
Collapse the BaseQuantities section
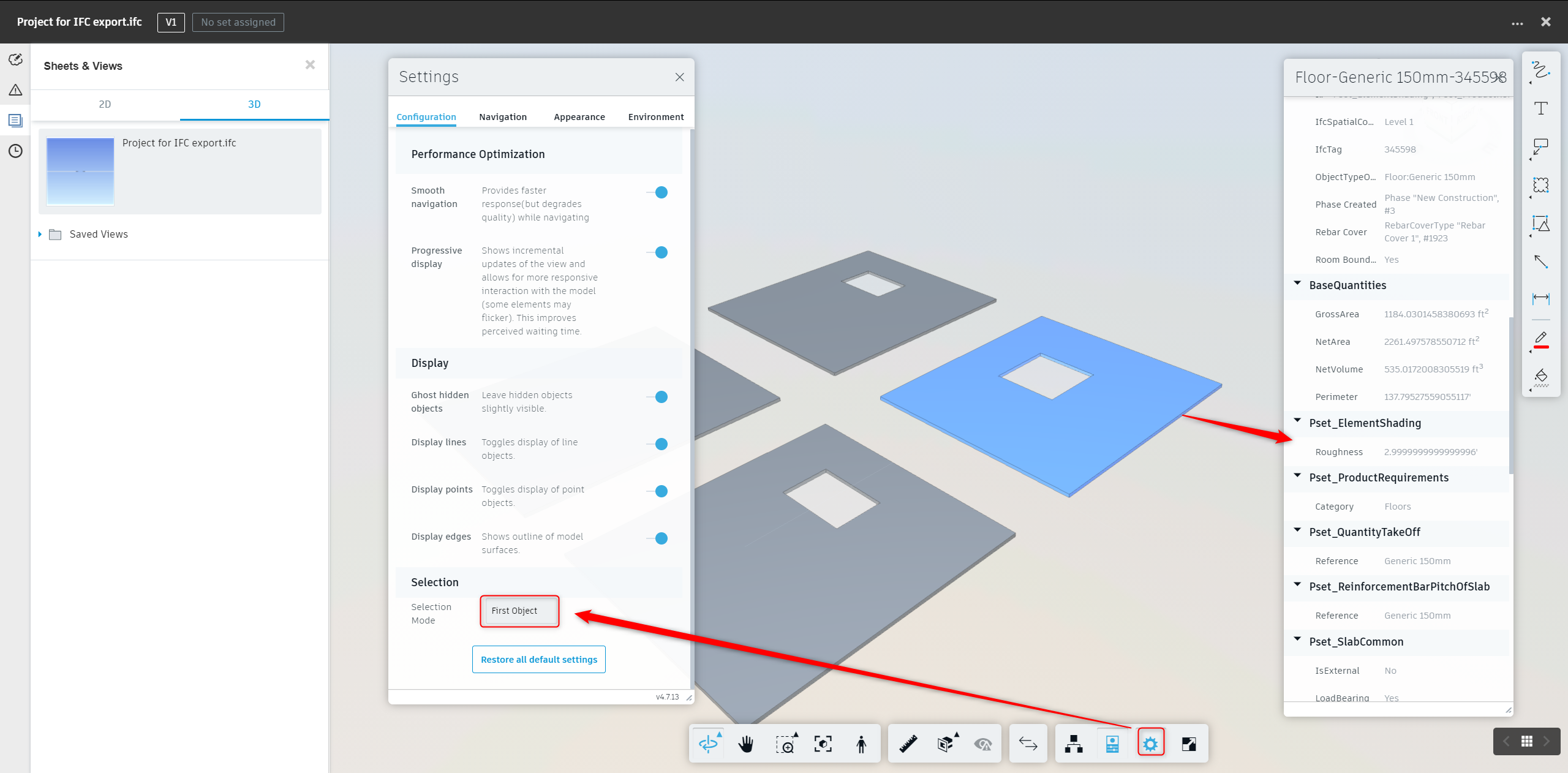point(1297,283)
